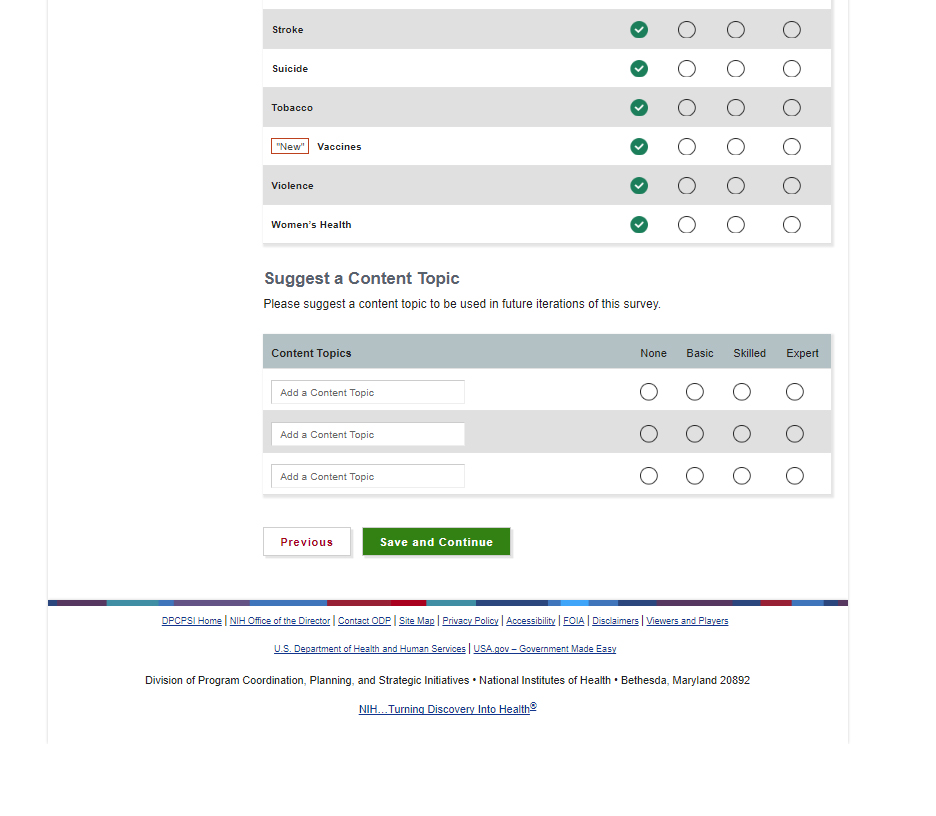This screenshot has height=816, width=936.
Task: Open the Site Map footer link
Action: coord(417,621)
